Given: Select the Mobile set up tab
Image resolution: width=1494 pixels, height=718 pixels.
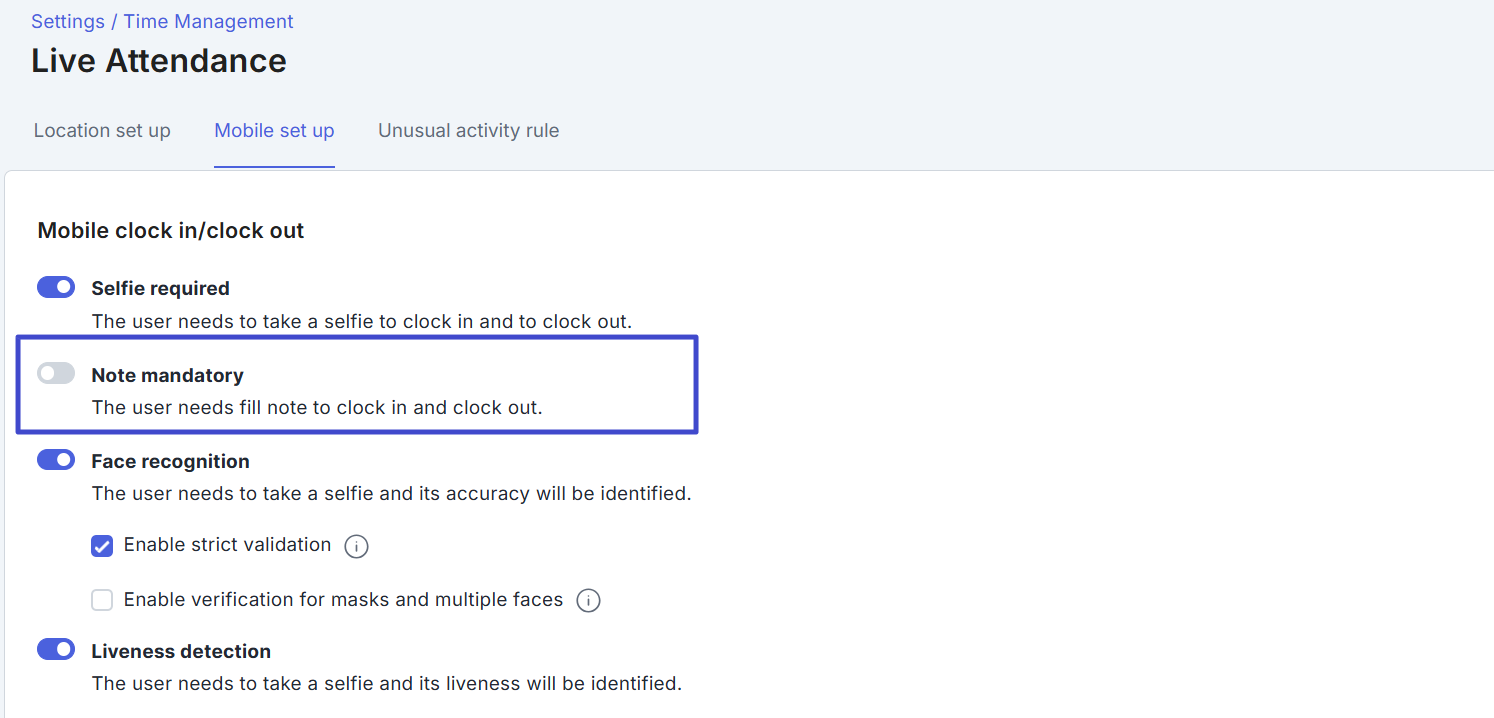Looking at the screenshot, I should coord(274,131).
